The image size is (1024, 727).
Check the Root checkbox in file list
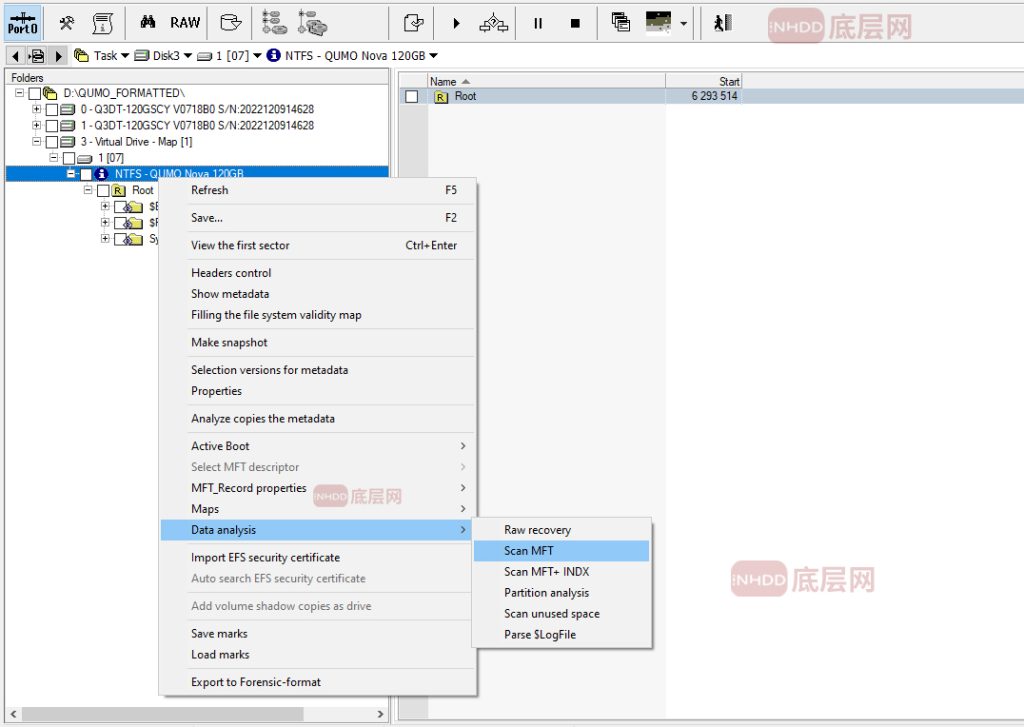pos(411,97)
